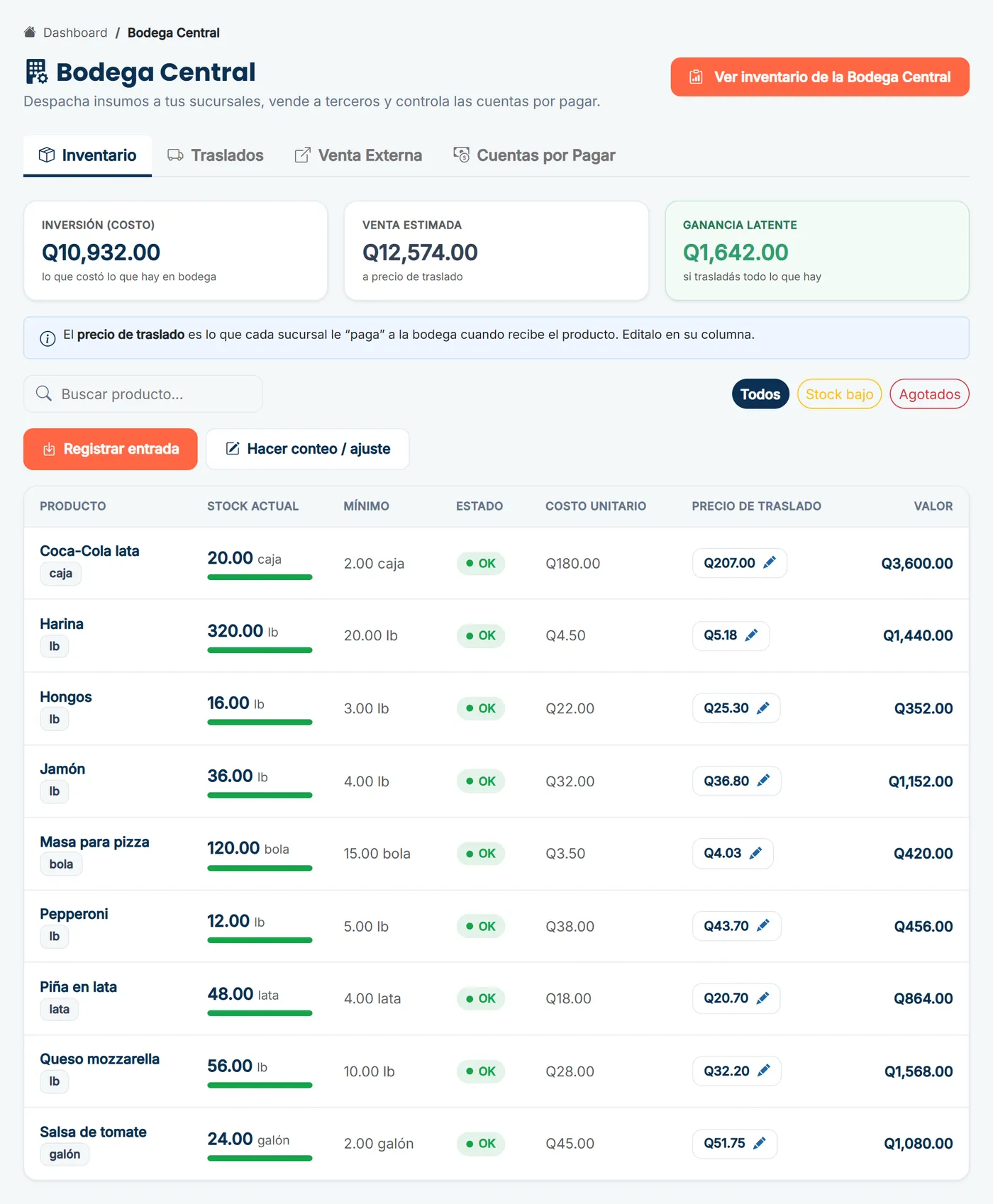This screenshot has width=993, height=1204.
Task: Open Cuentas por Pagar tab
Action: pyautogui.click(x=534, y=155)
